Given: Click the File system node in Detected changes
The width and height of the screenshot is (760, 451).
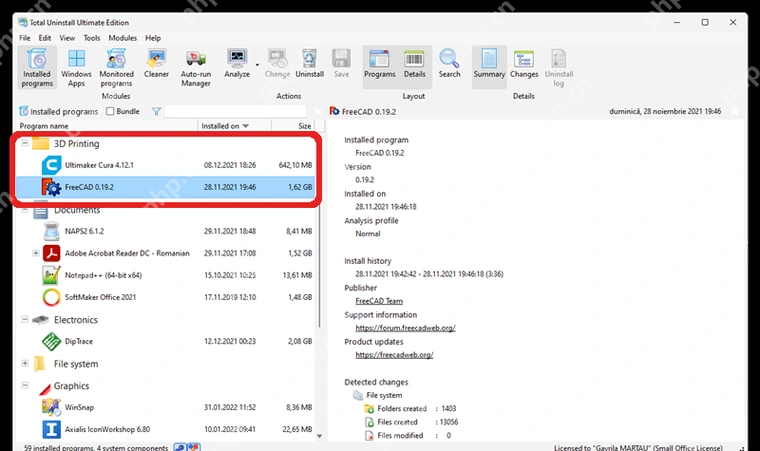Looking at the screenshot, I should click(x=378, y=395).
